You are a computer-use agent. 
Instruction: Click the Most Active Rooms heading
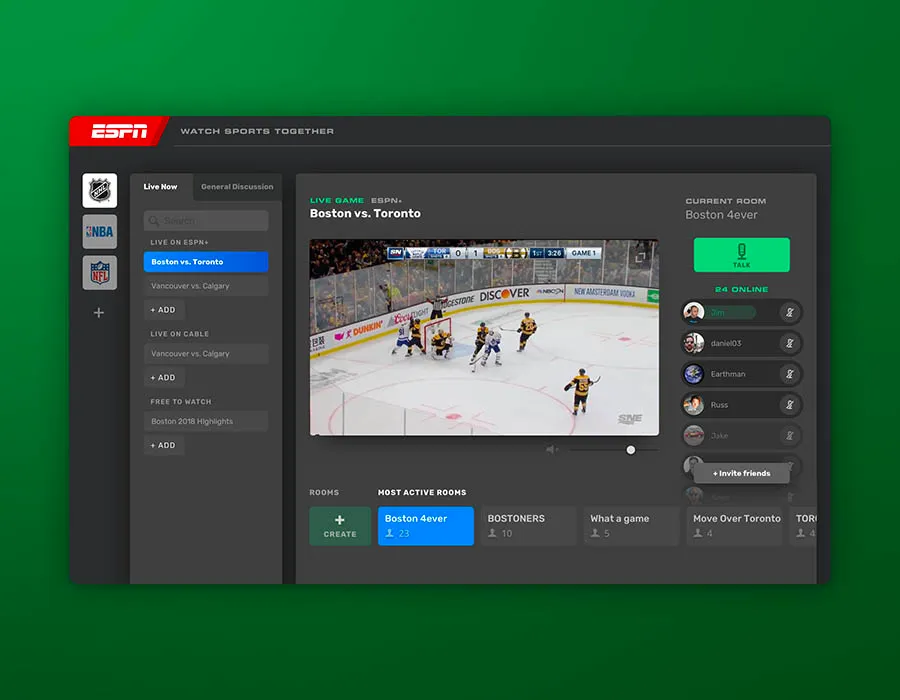pos(422,492)
